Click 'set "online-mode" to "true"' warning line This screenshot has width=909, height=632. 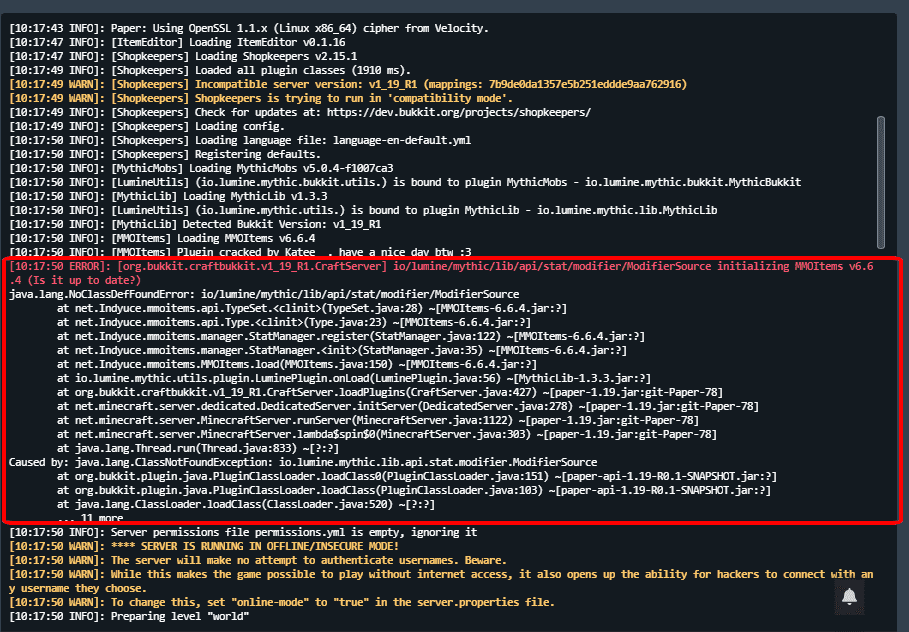[x=282, y=602]
